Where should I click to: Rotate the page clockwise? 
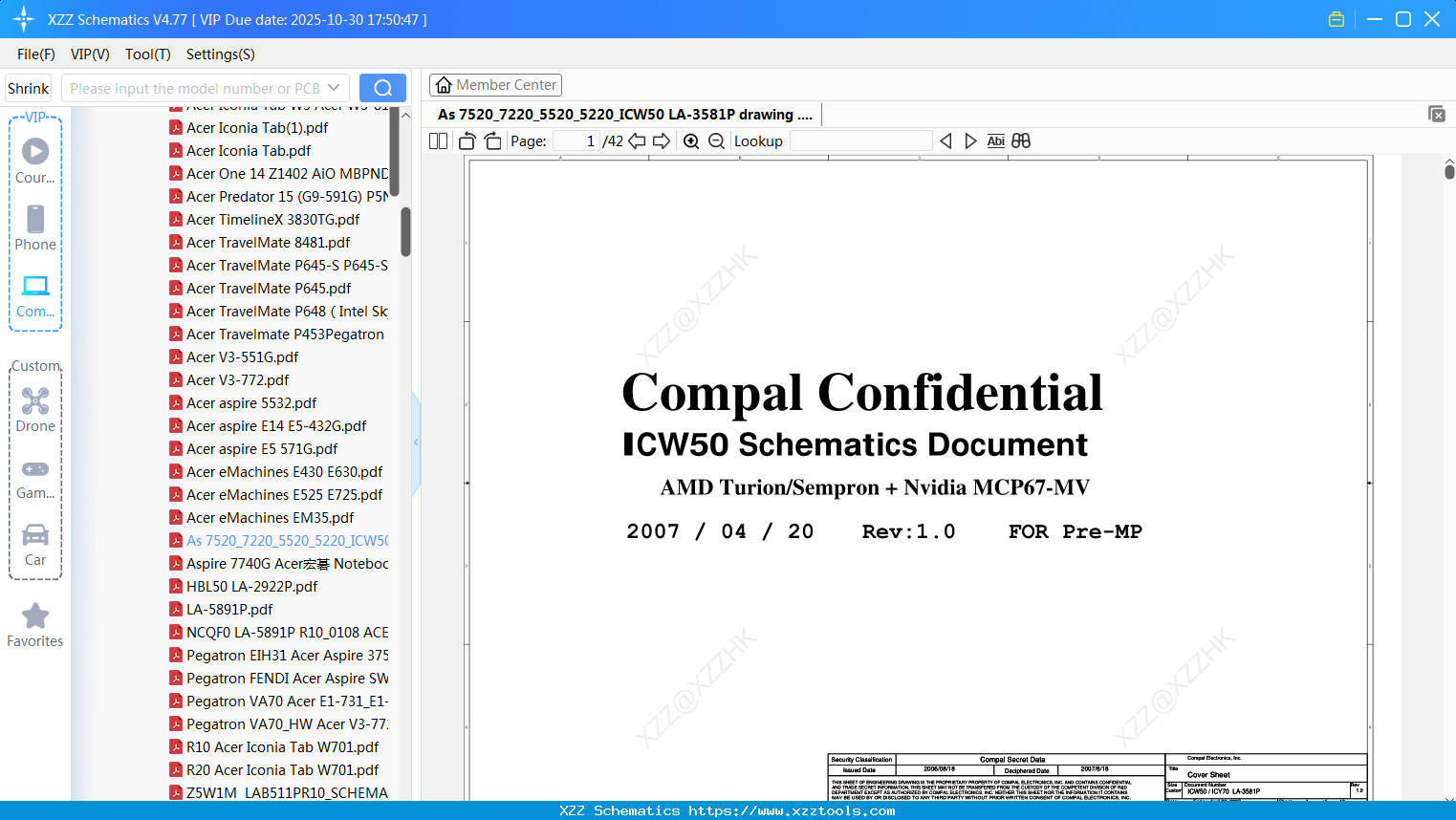493,141
